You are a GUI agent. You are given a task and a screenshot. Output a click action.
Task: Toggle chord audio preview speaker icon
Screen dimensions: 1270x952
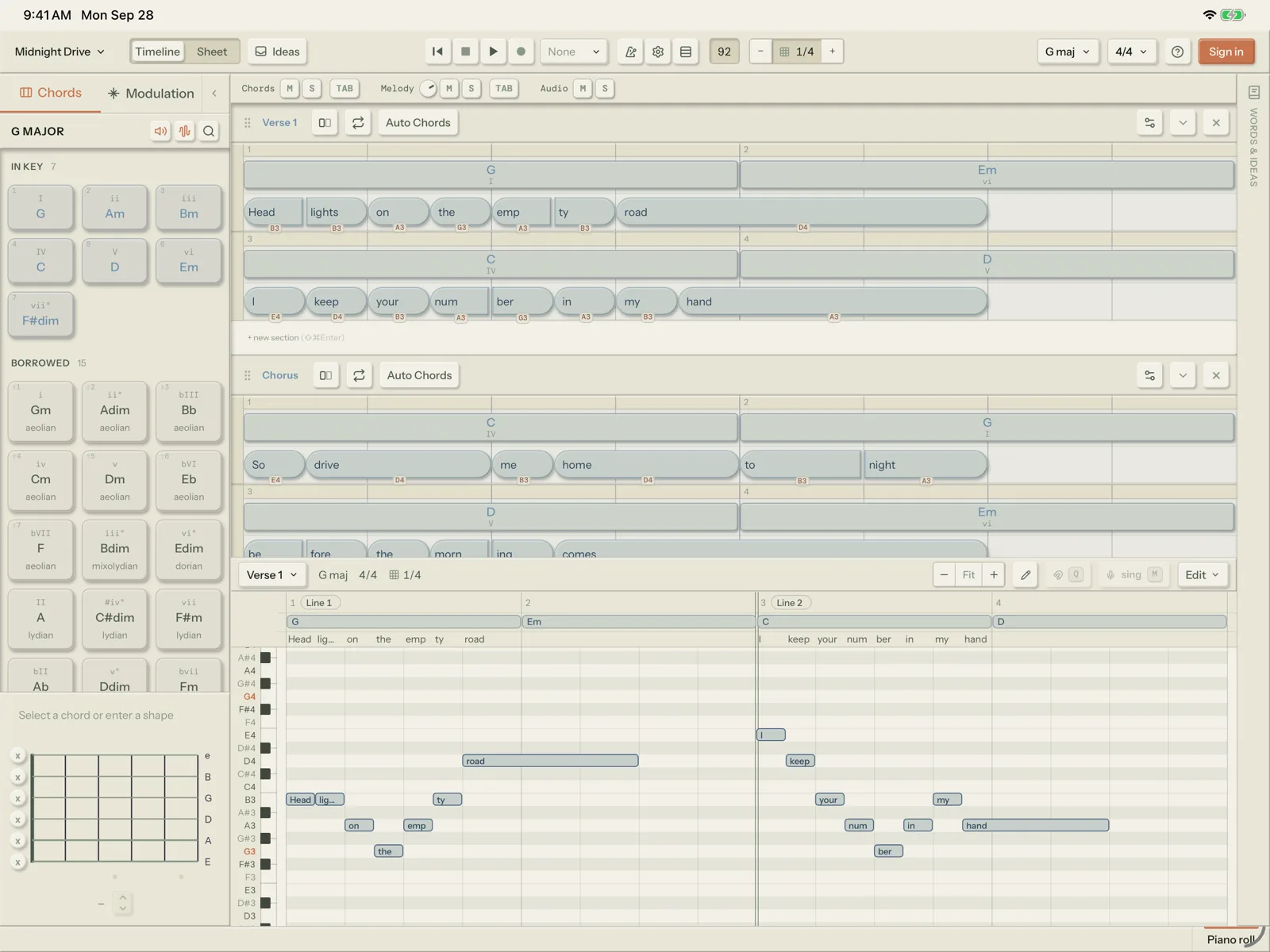click(x=161, y=131)
